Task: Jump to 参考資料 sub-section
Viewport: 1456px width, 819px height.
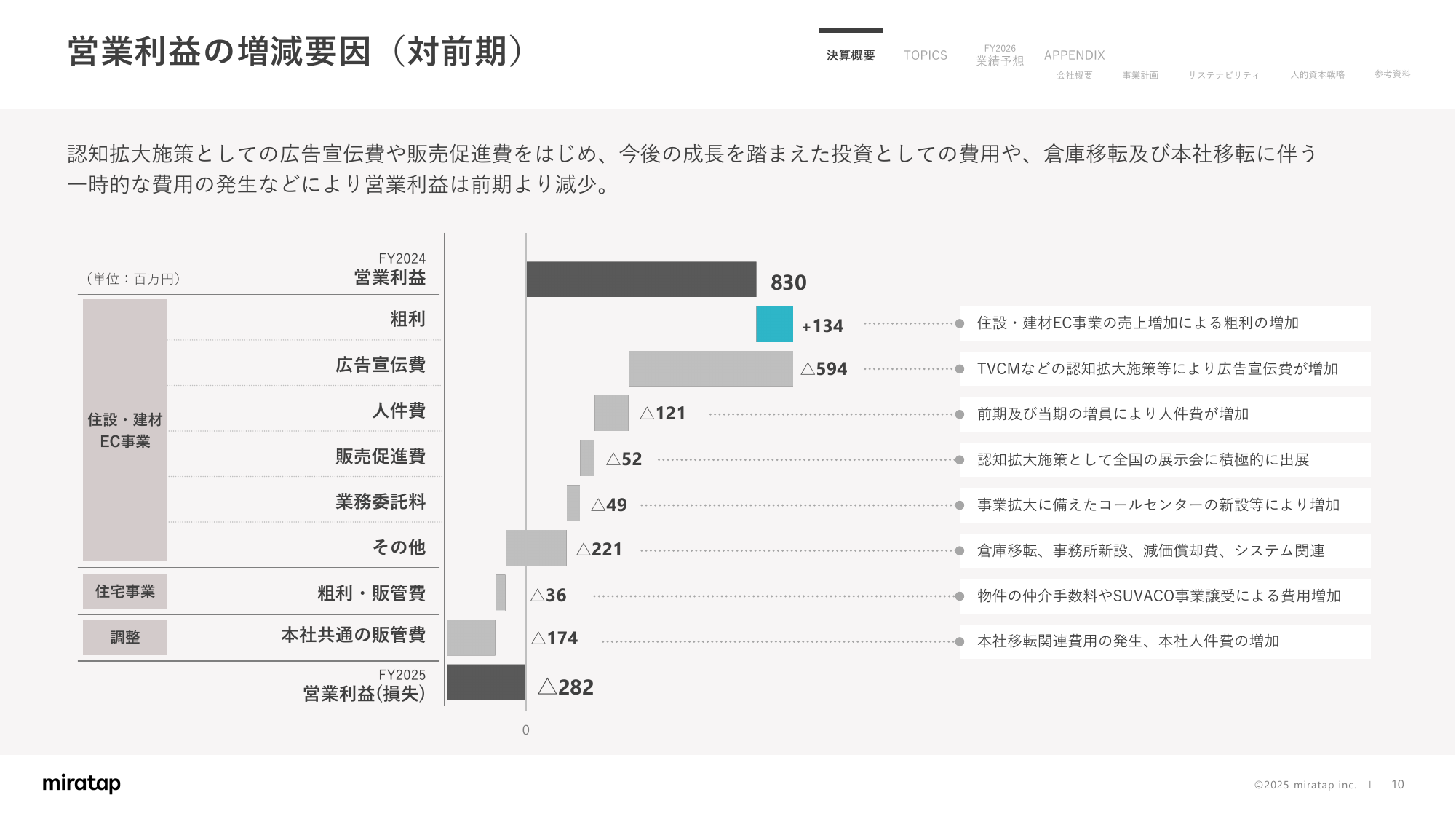Action: coord(1391,74)
